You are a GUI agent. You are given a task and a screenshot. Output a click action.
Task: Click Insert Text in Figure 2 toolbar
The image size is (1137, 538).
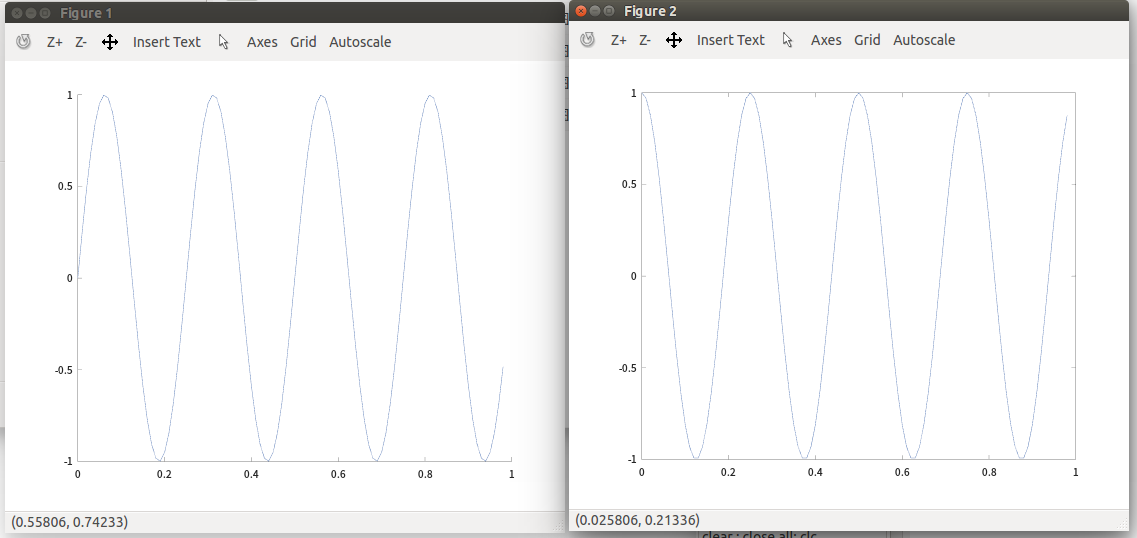(731, 40)
